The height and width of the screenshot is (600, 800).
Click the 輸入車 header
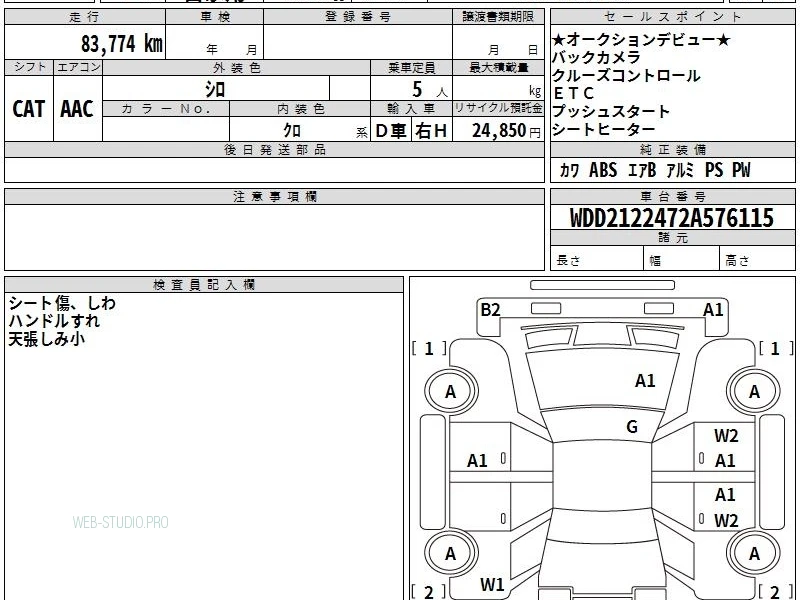tap(411, 109)
